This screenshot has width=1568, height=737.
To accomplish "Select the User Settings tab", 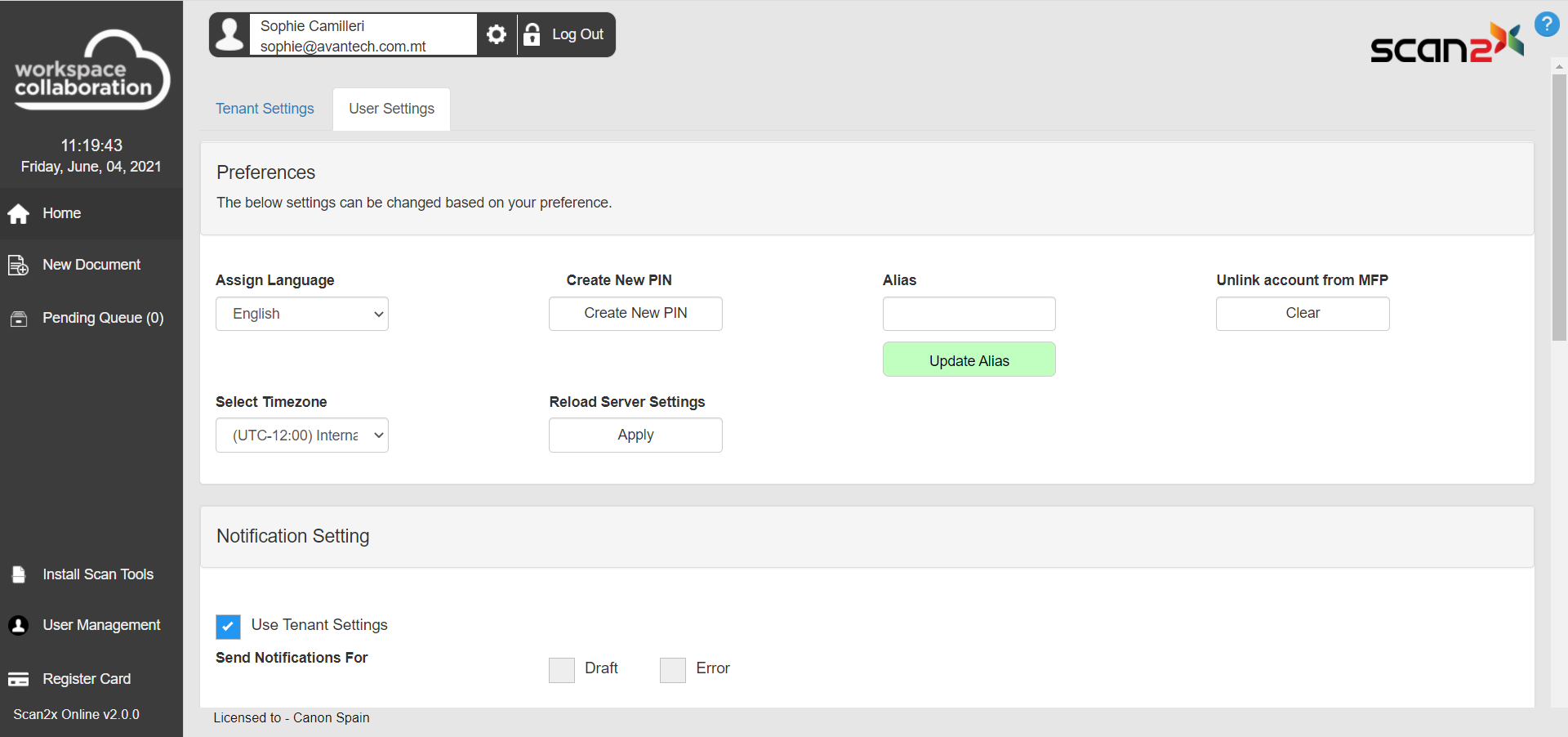I will click(x=391, y=109).
